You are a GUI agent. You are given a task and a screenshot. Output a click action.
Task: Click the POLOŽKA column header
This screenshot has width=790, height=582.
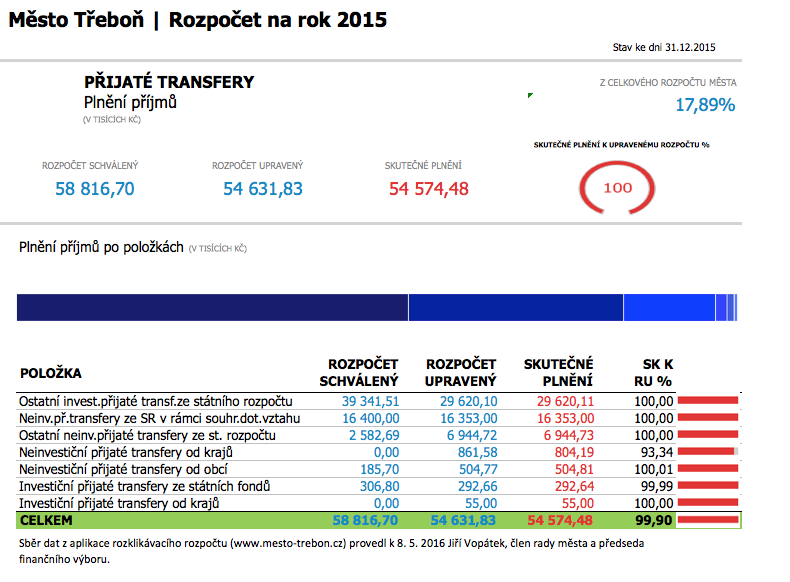[x=51, y=373]
